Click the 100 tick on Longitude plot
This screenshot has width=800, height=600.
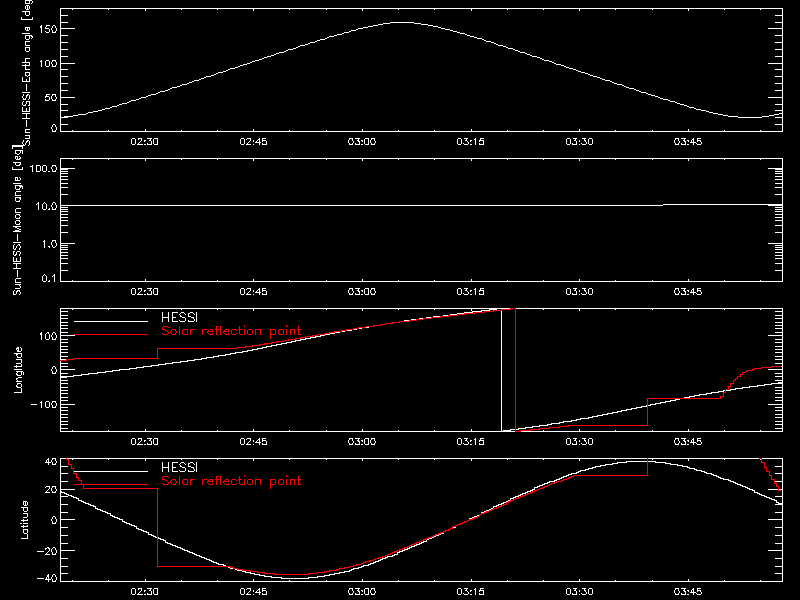pos(48,336)
